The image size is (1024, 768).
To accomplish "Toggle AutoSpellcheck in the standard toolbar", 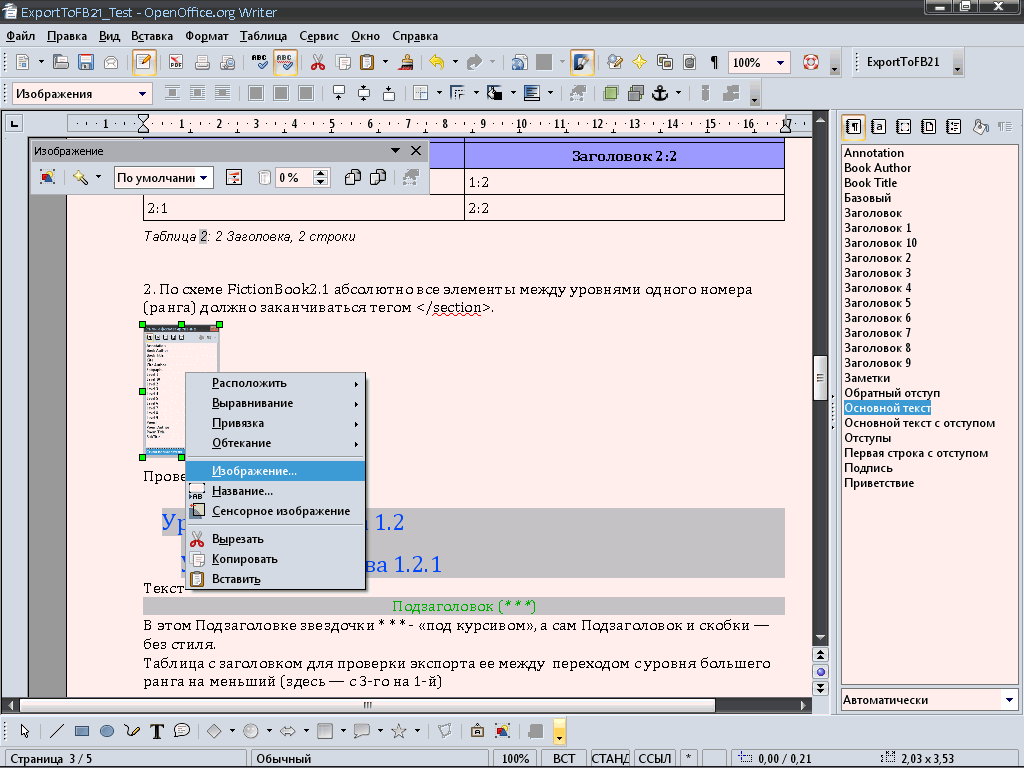I will pos(286,62).
